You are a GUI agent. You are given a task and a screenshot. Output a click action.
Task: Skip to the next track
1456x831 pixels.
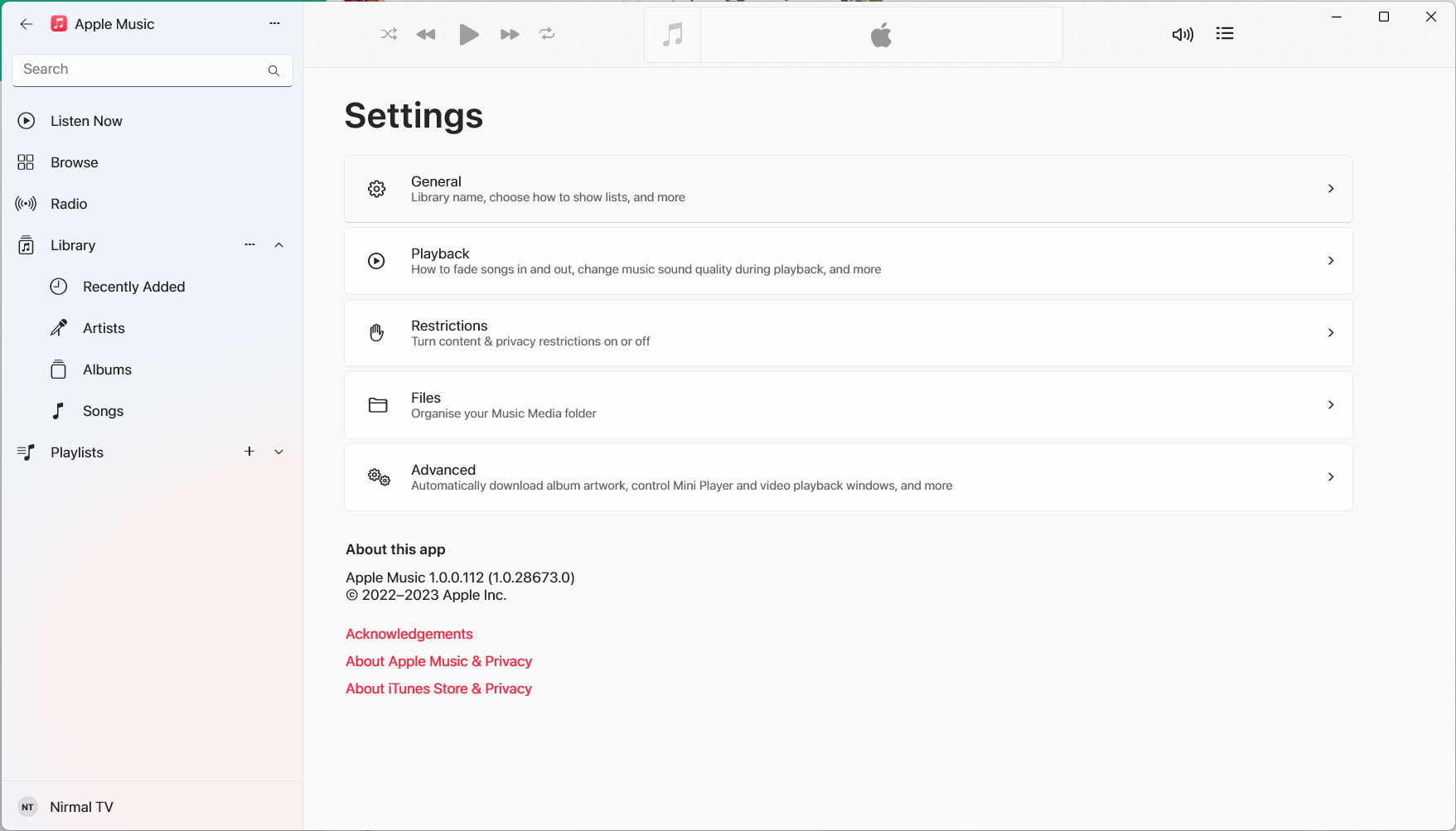click(510, 34)
